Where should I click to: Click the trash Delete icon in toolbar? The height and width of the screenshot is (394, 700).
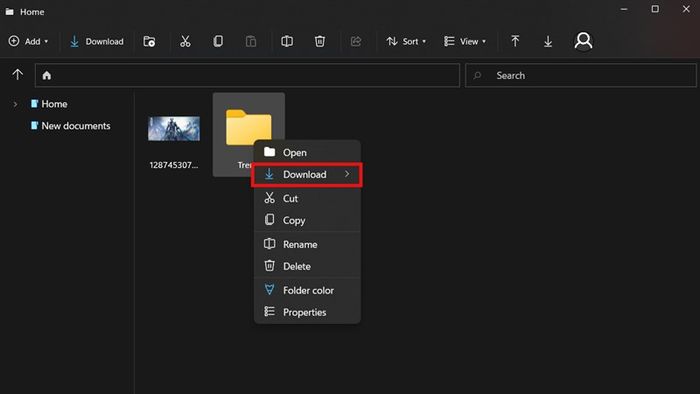pyautogui.click(x=320, y=41)
